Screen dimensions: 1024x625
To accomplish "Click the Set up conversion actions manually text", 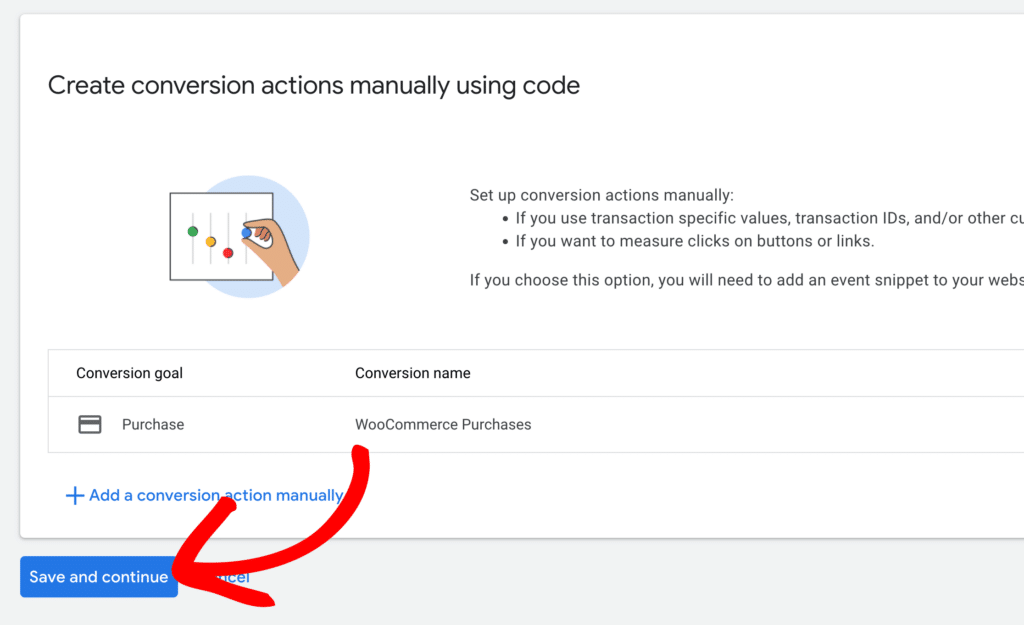I will coord(601,196).
